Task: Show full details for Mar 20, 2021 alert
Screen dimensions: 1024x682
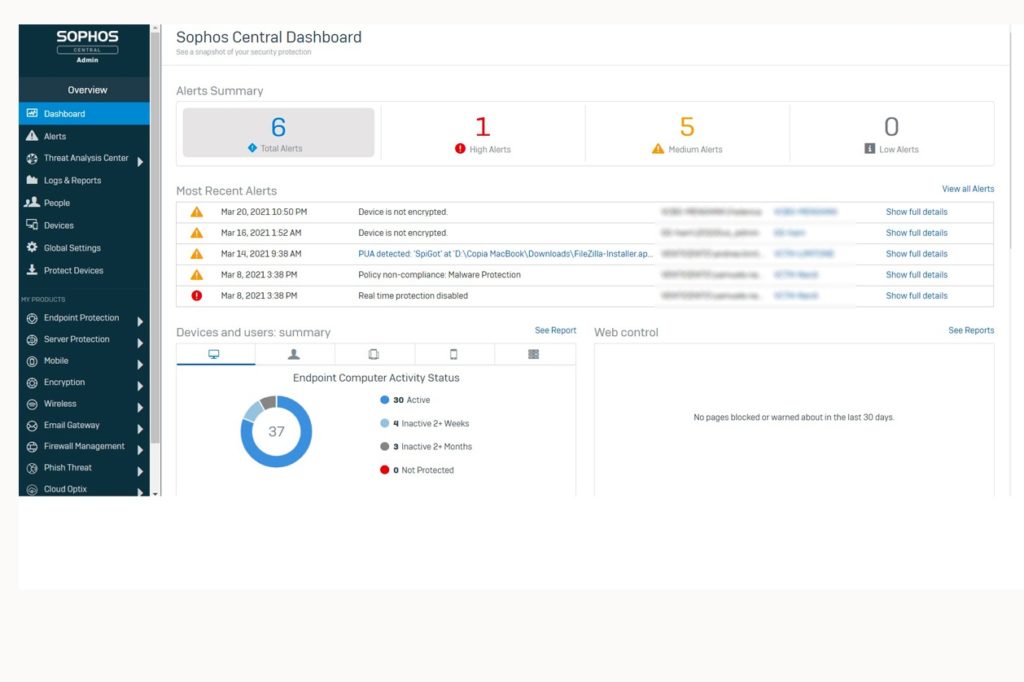Action: pyautogui.click(x=916, y=212)
